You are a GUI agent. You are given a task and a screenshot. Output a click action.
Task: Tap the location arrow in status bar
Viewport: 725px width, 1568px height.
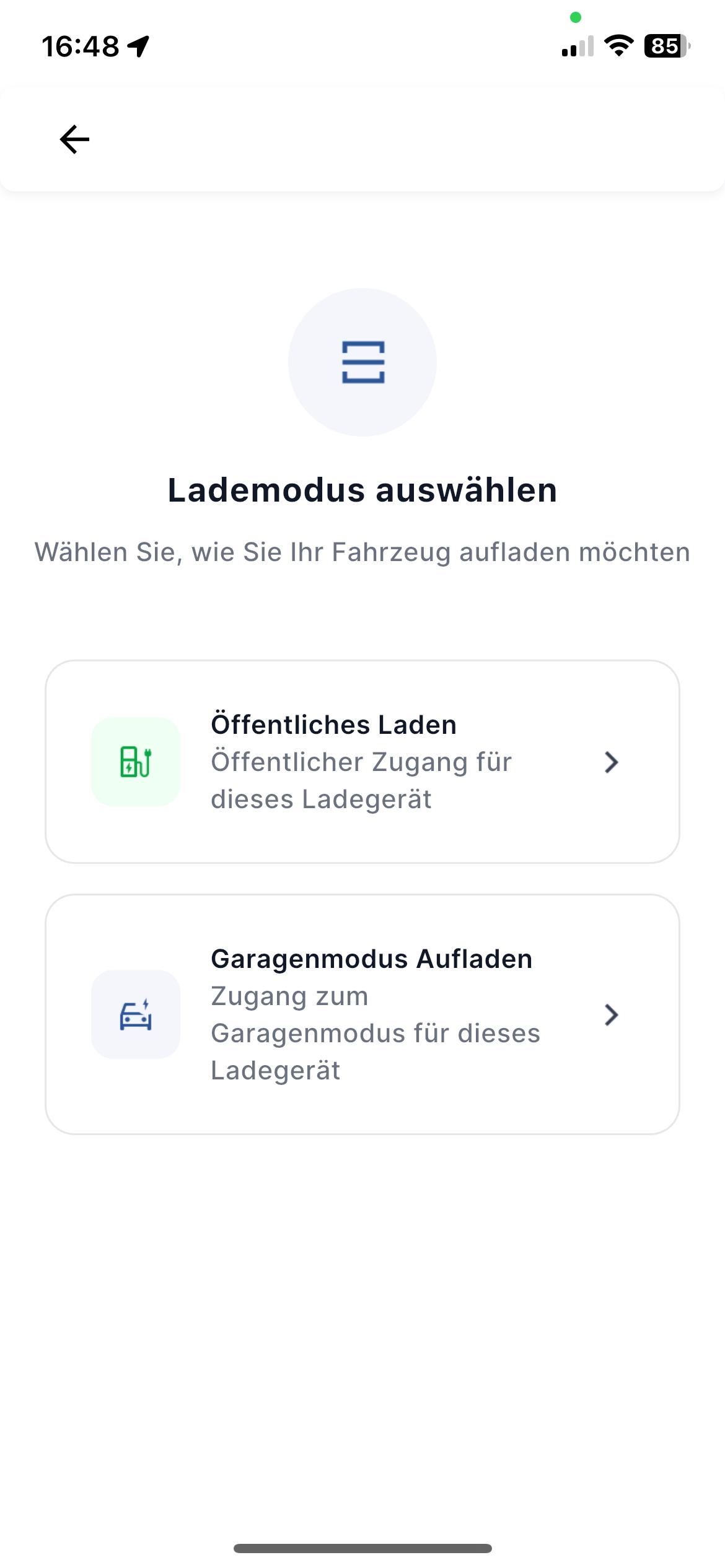pyautogui.click(x=139, y=46)
